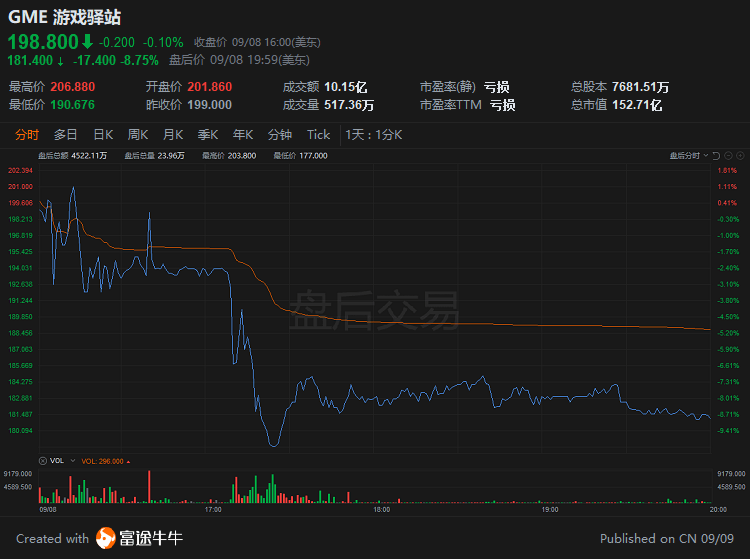The image size is (750, 559).
Task: Select the Tick tab
Action: [x=318, y=135]
